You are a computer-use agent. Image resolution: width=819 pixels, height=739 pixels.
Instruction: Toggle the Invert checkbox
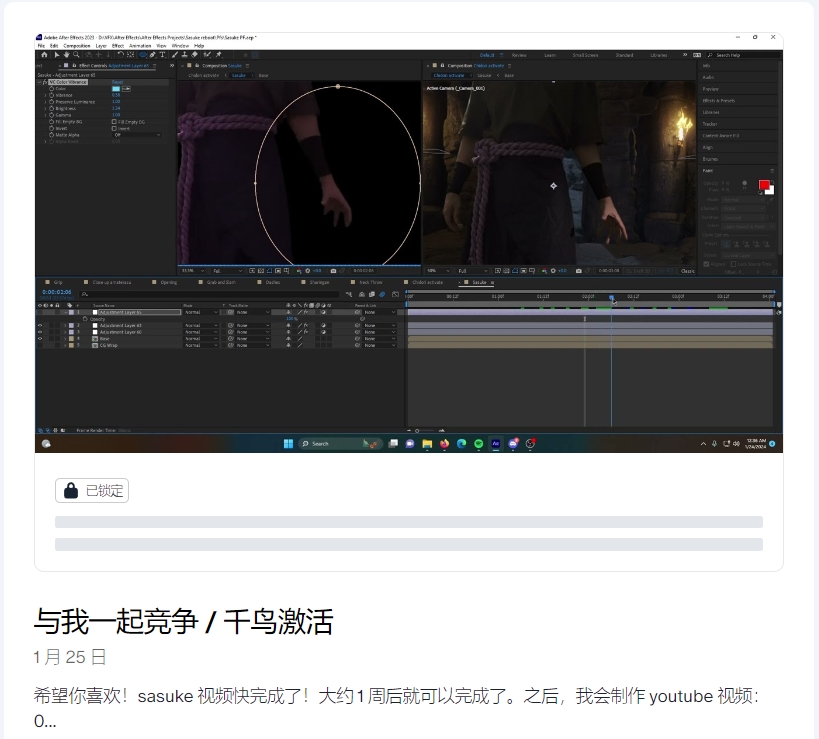click(x=114, y=128)
